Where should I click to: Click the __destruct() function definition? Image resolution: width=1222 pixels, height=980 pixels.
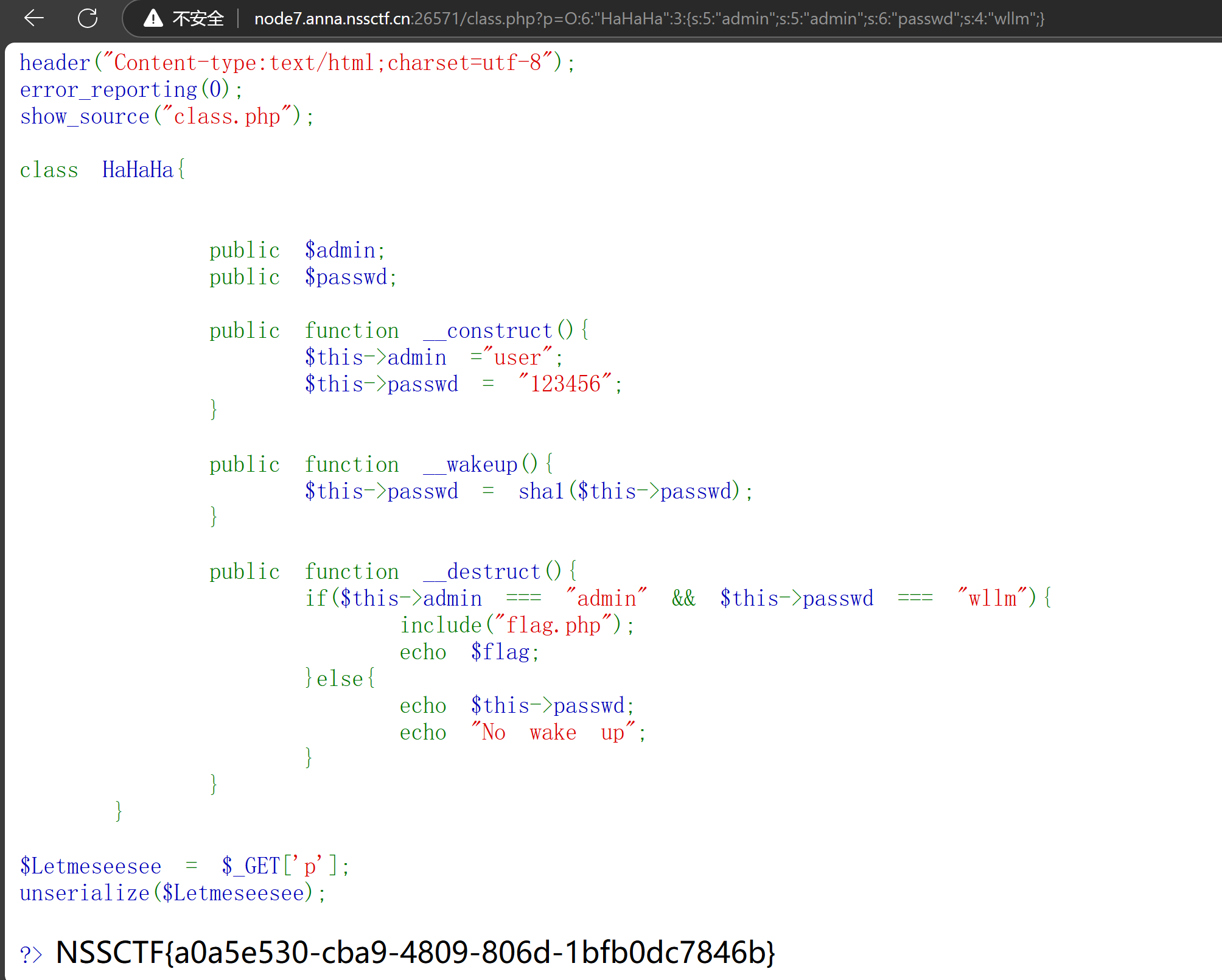point(393,572)
